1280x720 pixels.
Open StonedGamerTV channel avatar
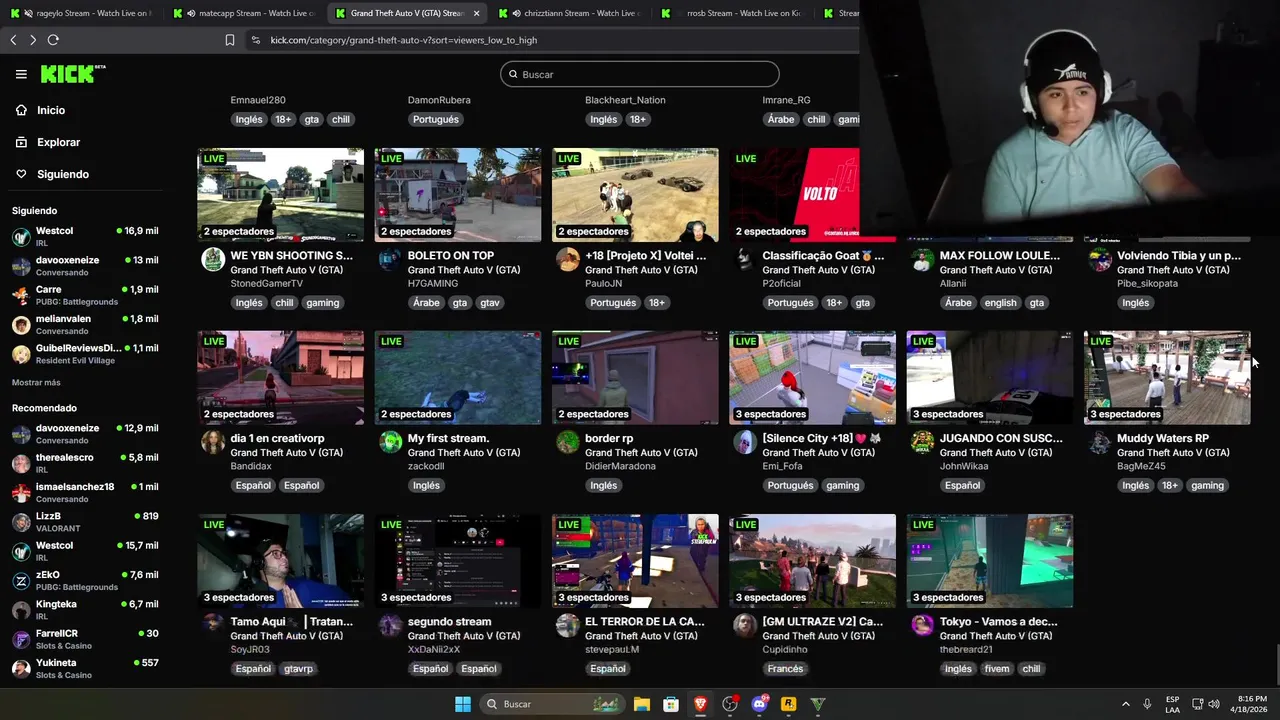(213, 260)
